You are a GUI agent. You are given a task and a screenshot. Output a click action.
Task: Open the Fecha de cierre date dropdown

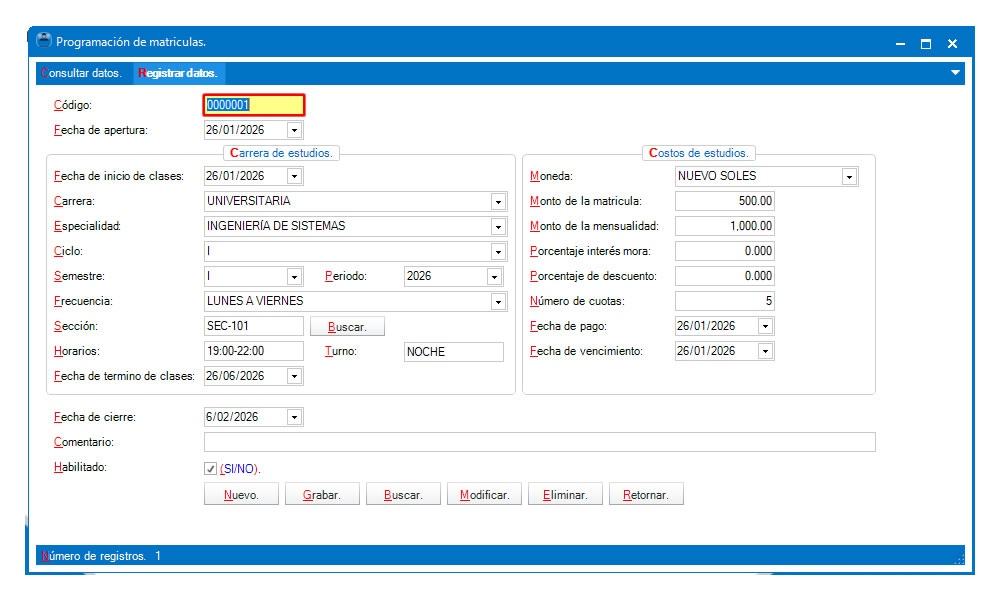[294, 417]
